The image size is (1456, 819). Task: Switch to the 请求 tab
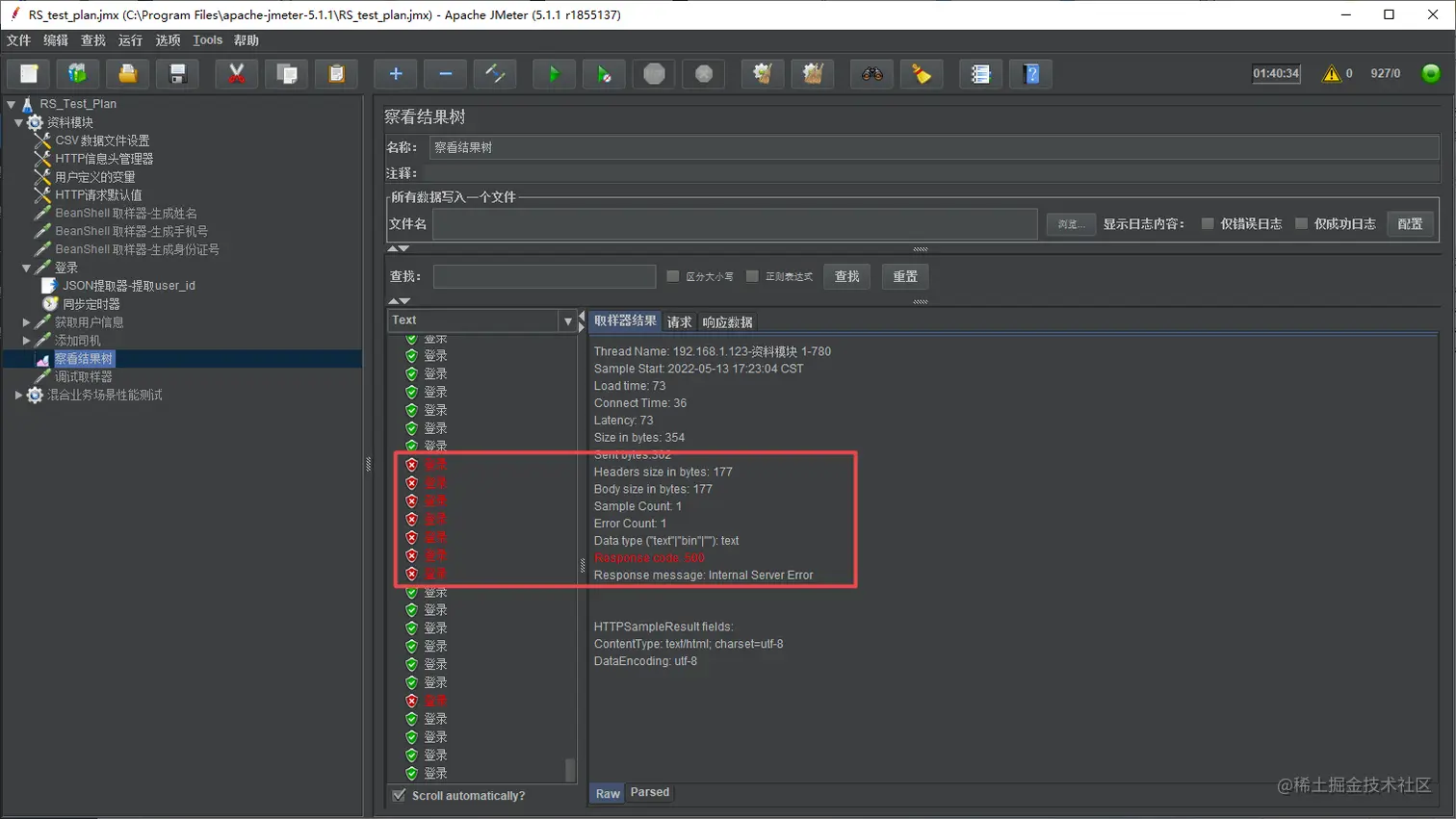point(679,322)
